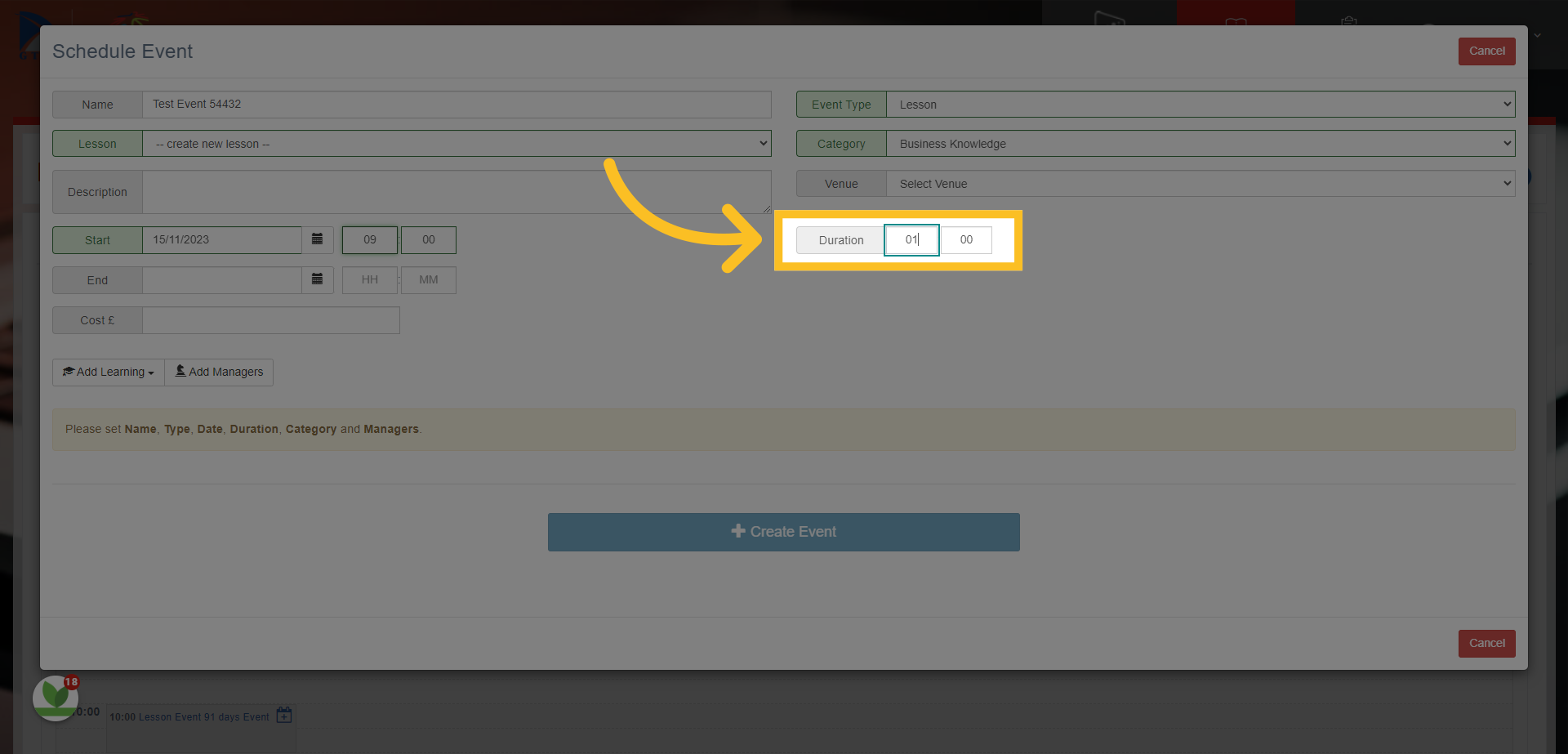Screen dimensions: 1568x754
Task: Click the 'Schedule Event' dialog title
Action: click(122, 51)
